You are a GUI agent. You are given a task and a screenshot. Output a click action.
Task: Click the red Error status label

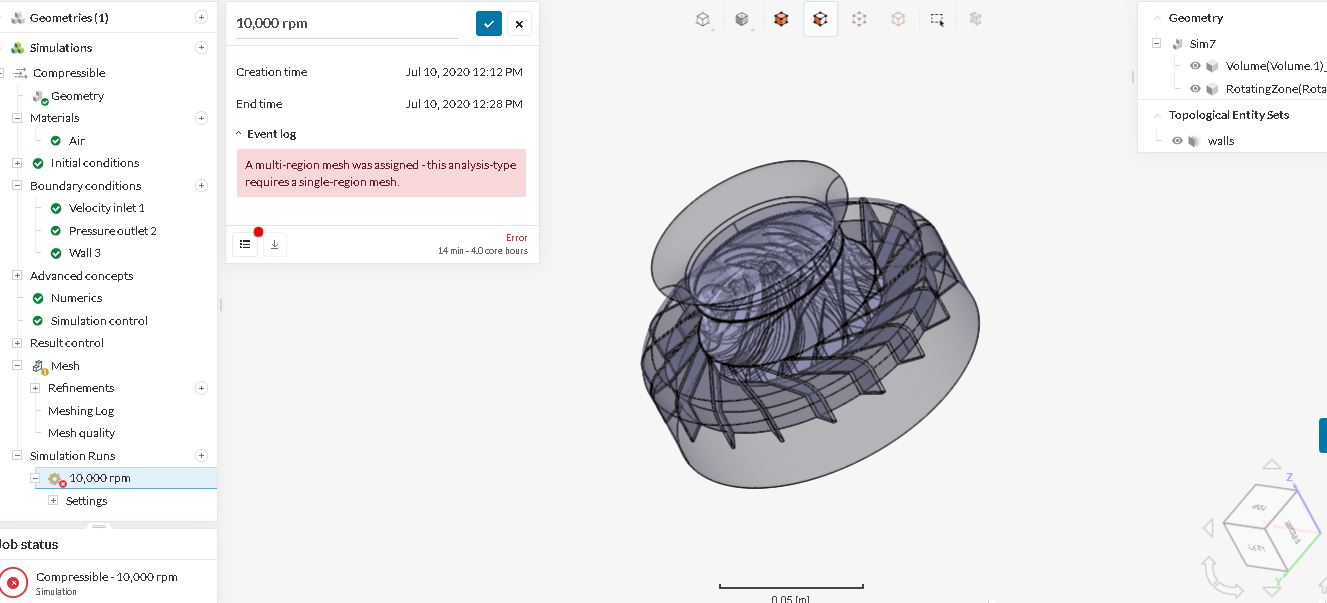point(516,238)
